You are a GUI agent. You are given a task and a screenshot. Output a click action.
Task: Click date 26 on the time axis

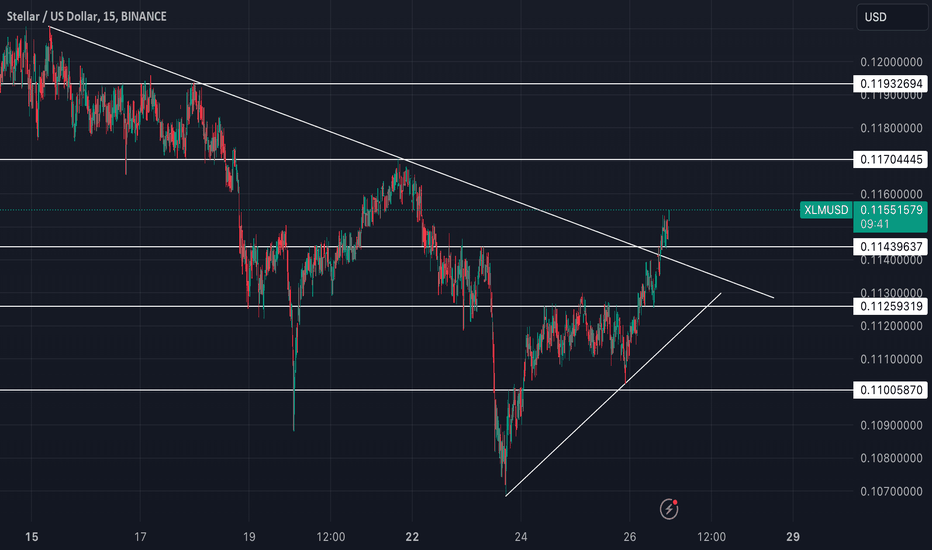coord(629,537)
